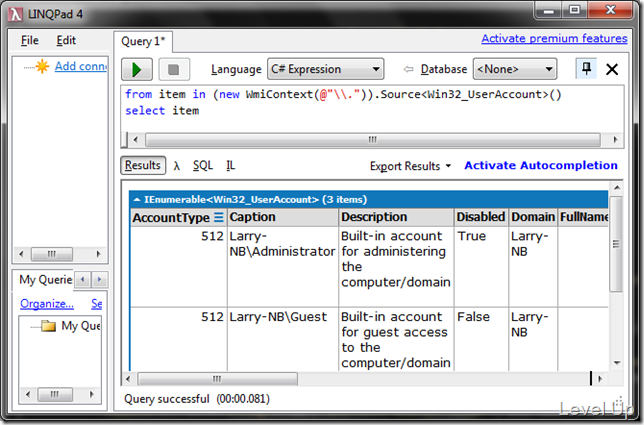Click the Organize... link
Viewport: 644px width, 425px height.
(x=47, y=304)
